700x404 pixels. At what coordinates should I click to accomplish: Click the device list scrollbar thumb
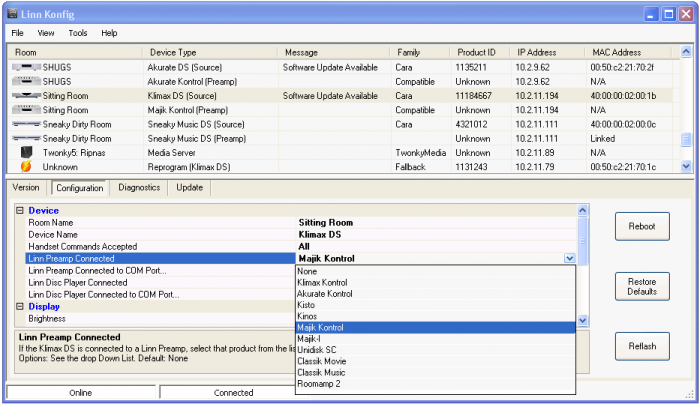(x=686, y=140)
